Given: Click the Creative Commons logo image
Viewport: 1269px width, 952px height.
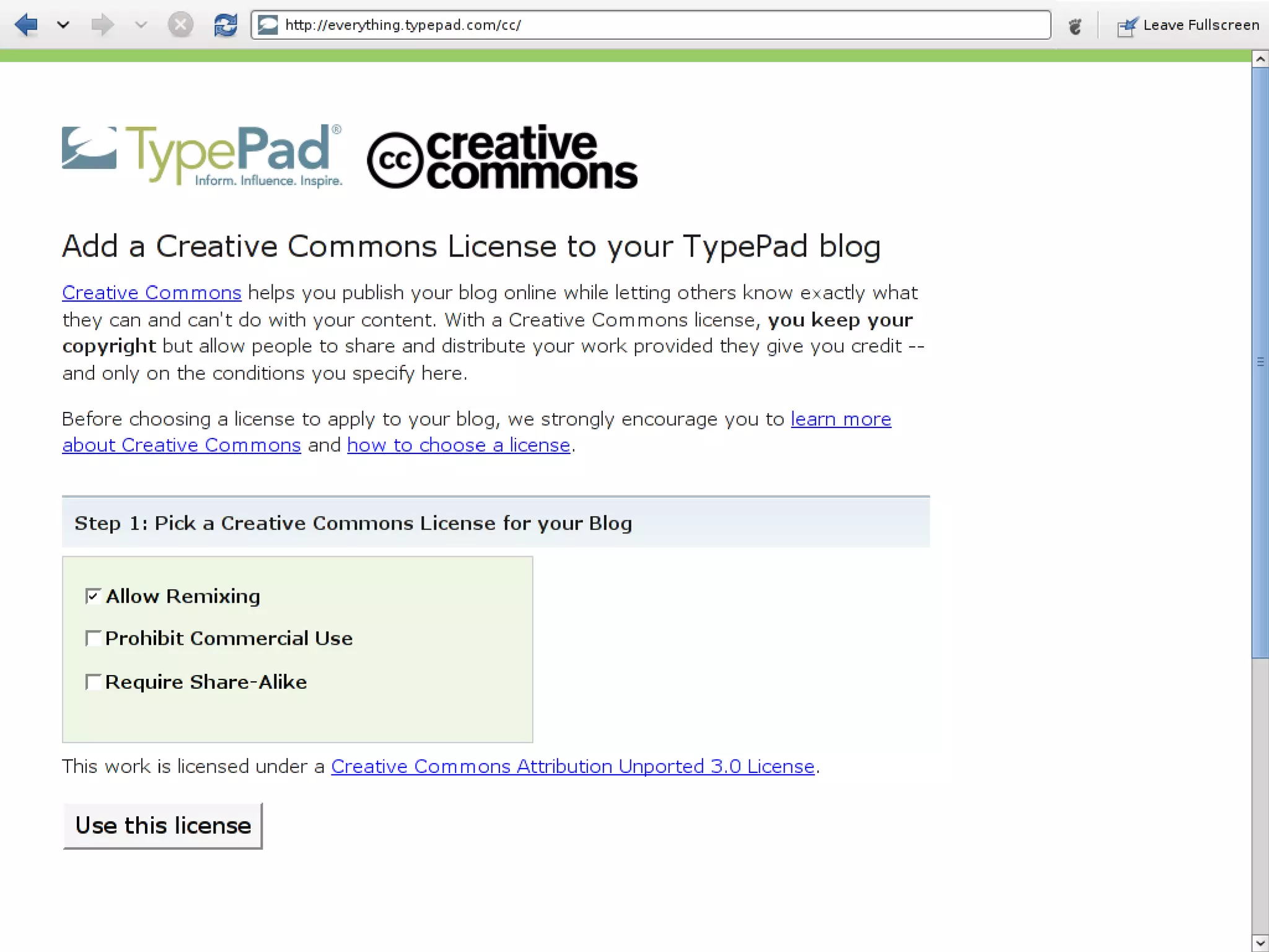Looking at the screenshot, I should coord(502,157).
